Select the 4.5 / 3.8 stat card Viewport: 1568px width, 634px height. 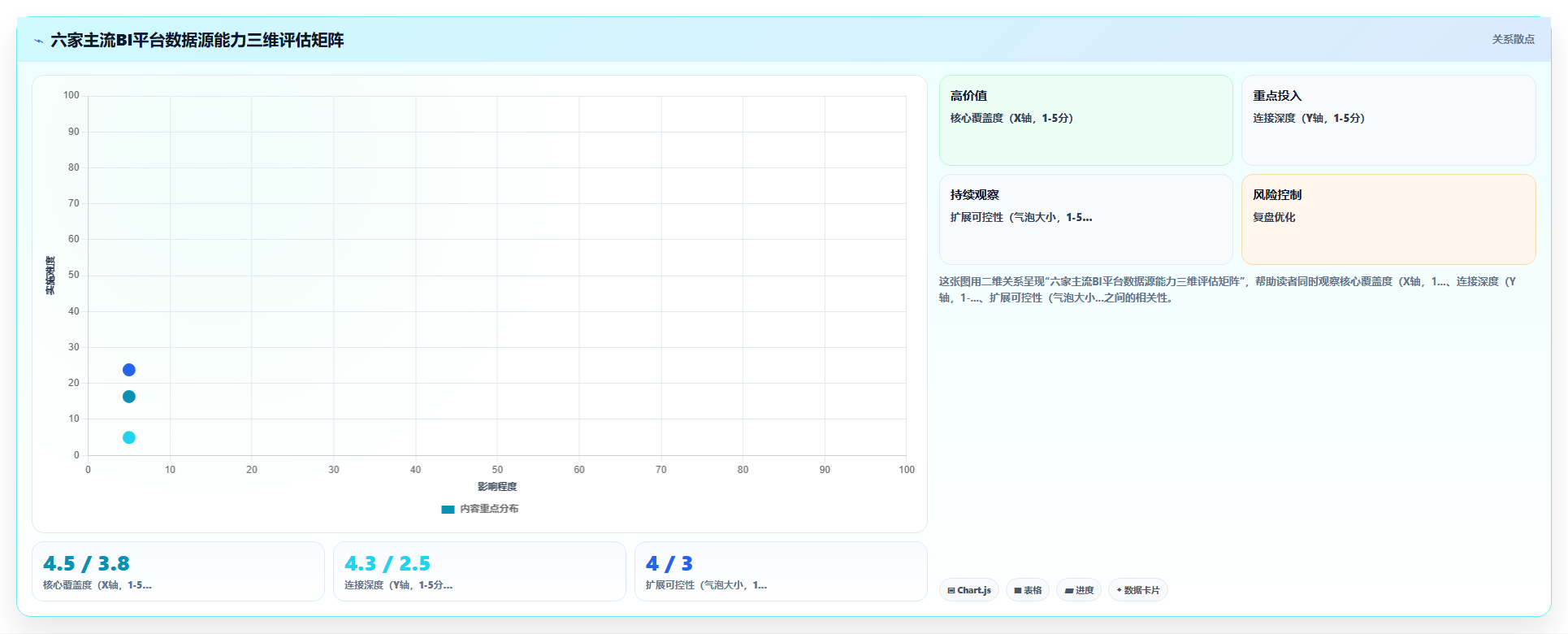(178, 571)
